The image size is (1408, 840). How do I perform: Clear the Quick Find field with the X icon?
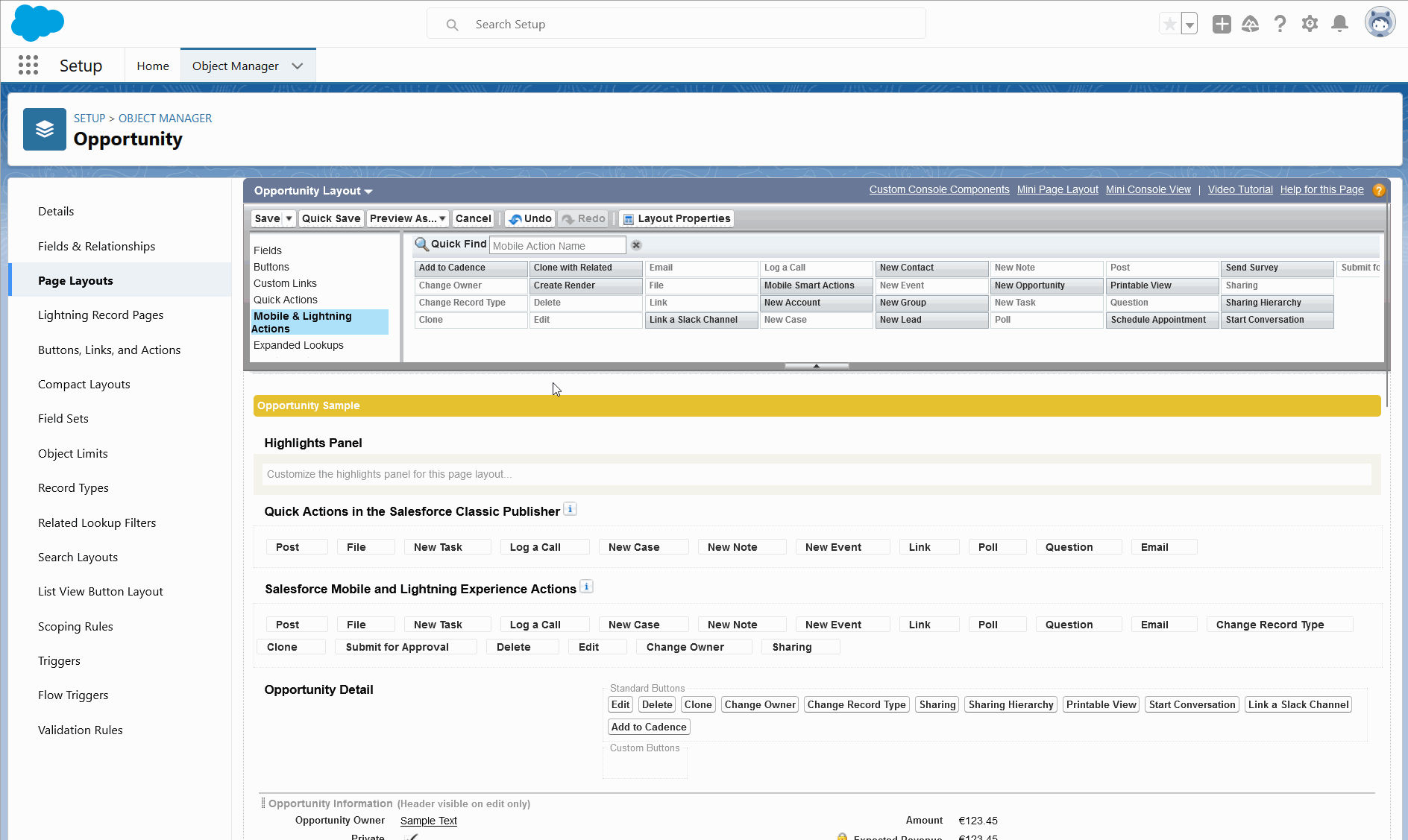click(x=636, y=245)
